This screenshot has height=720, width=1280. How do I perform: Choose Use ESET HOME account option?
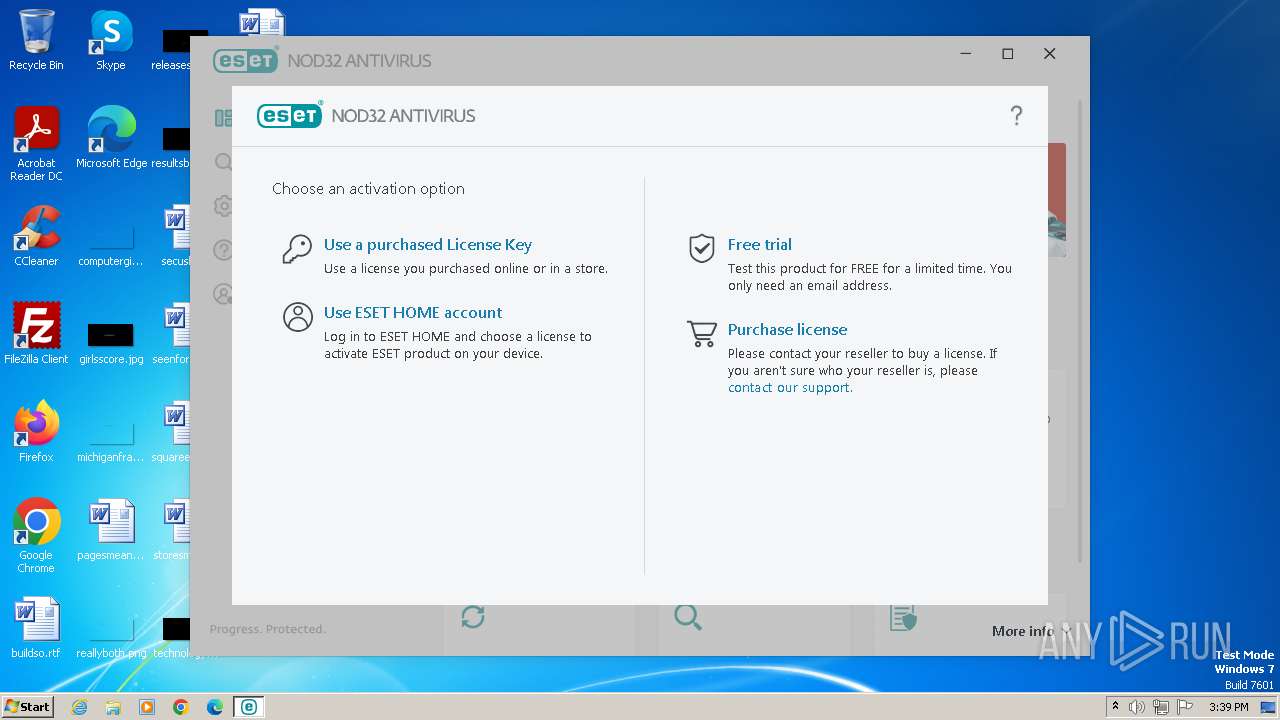[413, 312]
